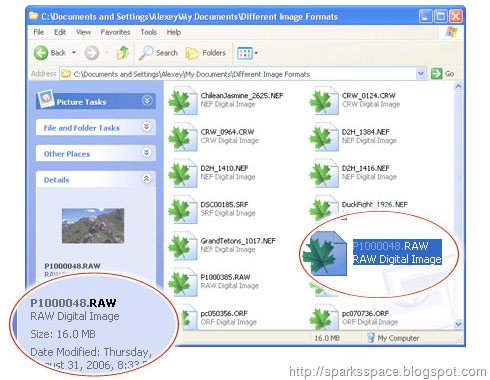Click the green Back arrow button

coord(41,53)
